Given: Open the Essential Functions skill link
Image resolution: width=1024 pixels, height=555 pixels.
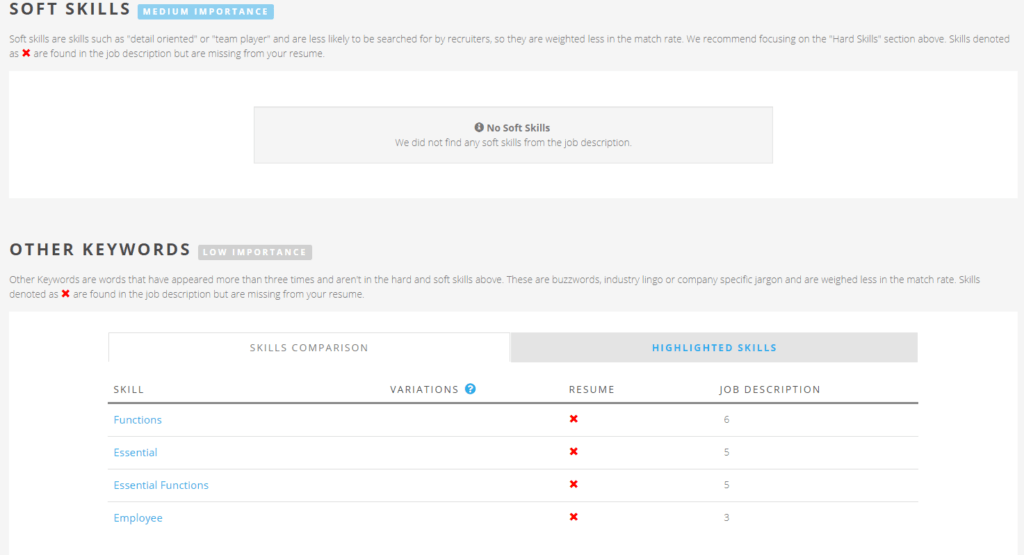Looking at the screenshot, I should click(161, 485).
